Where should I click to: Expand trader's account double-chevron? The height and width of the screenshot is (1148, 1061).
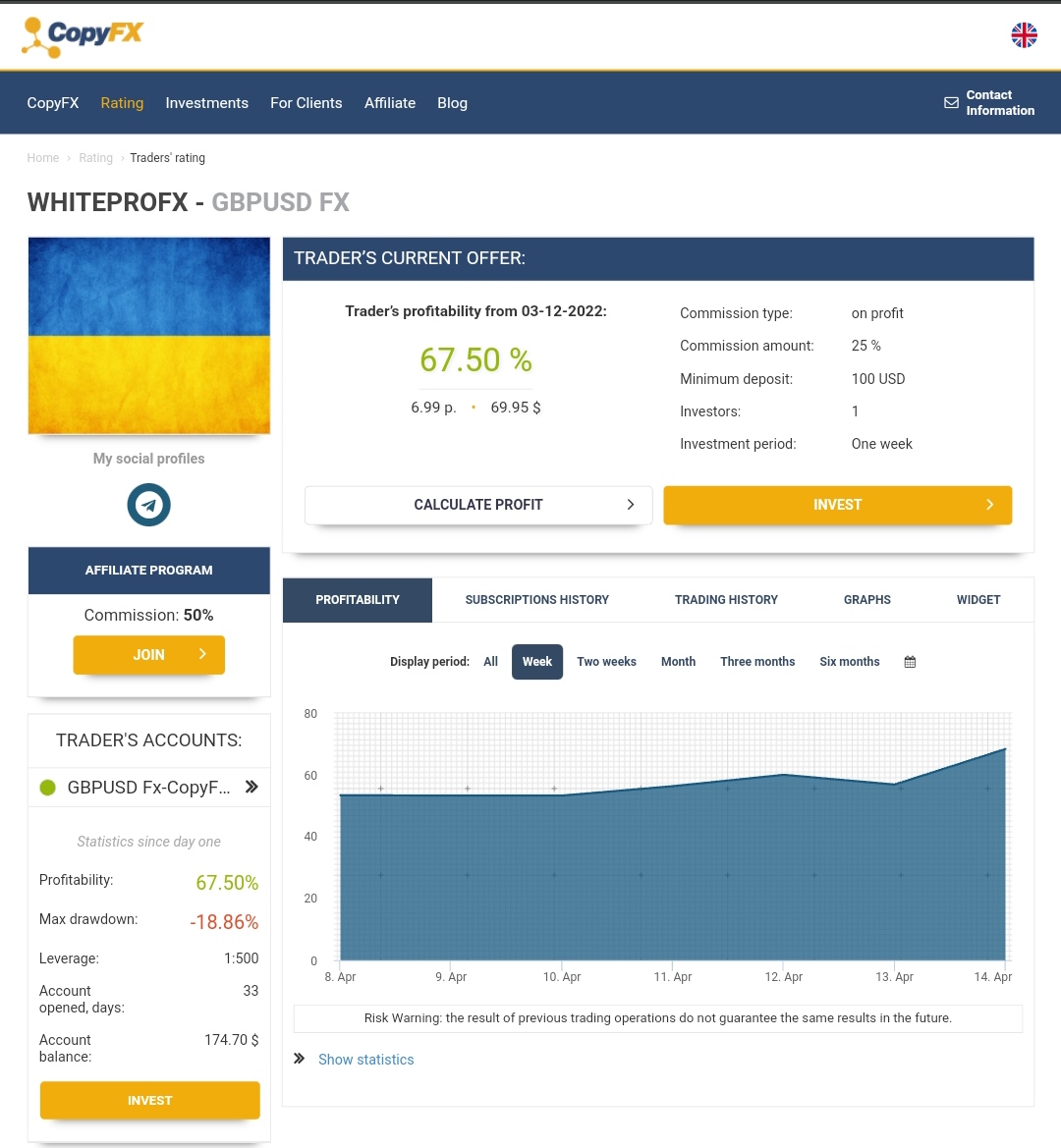[x=251, y=787]
